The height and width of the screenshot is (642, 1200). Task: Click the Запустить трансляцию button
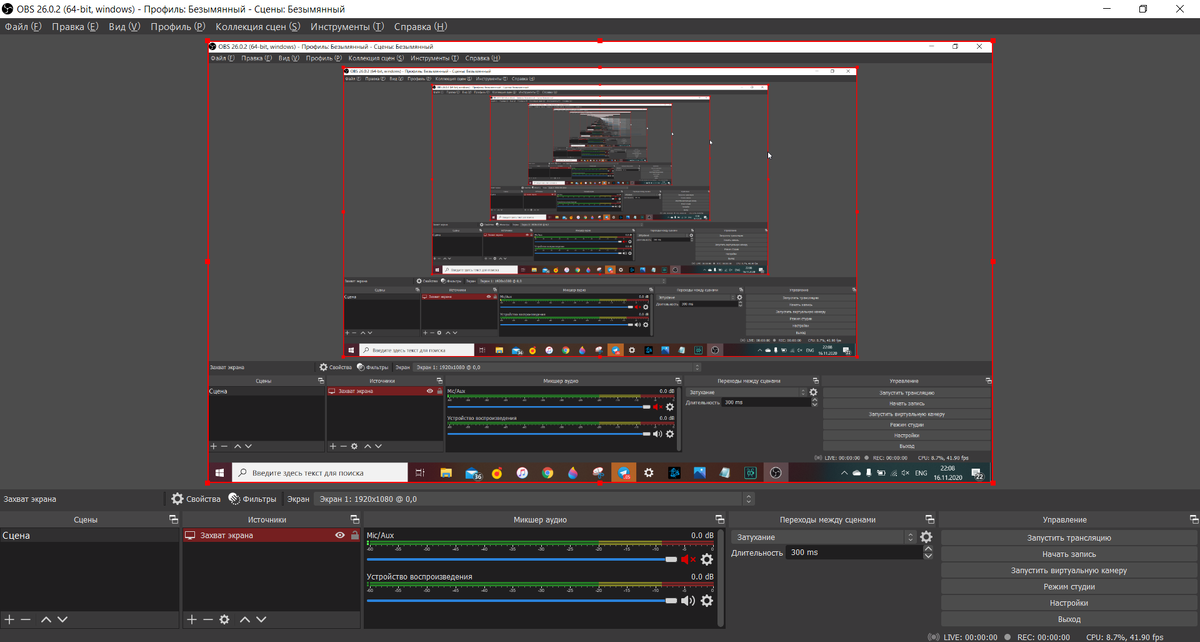coord(1069,537)
